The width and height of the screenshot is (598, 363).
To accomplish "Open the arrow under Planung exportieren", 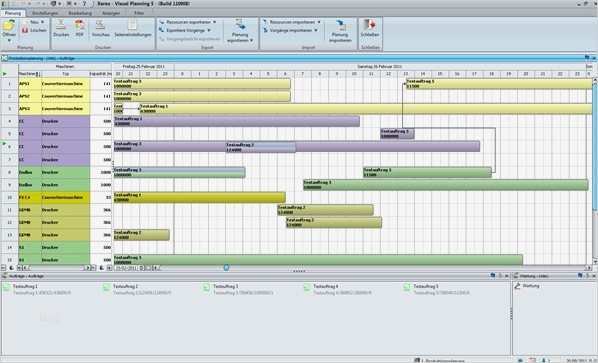I will point(251,40).
